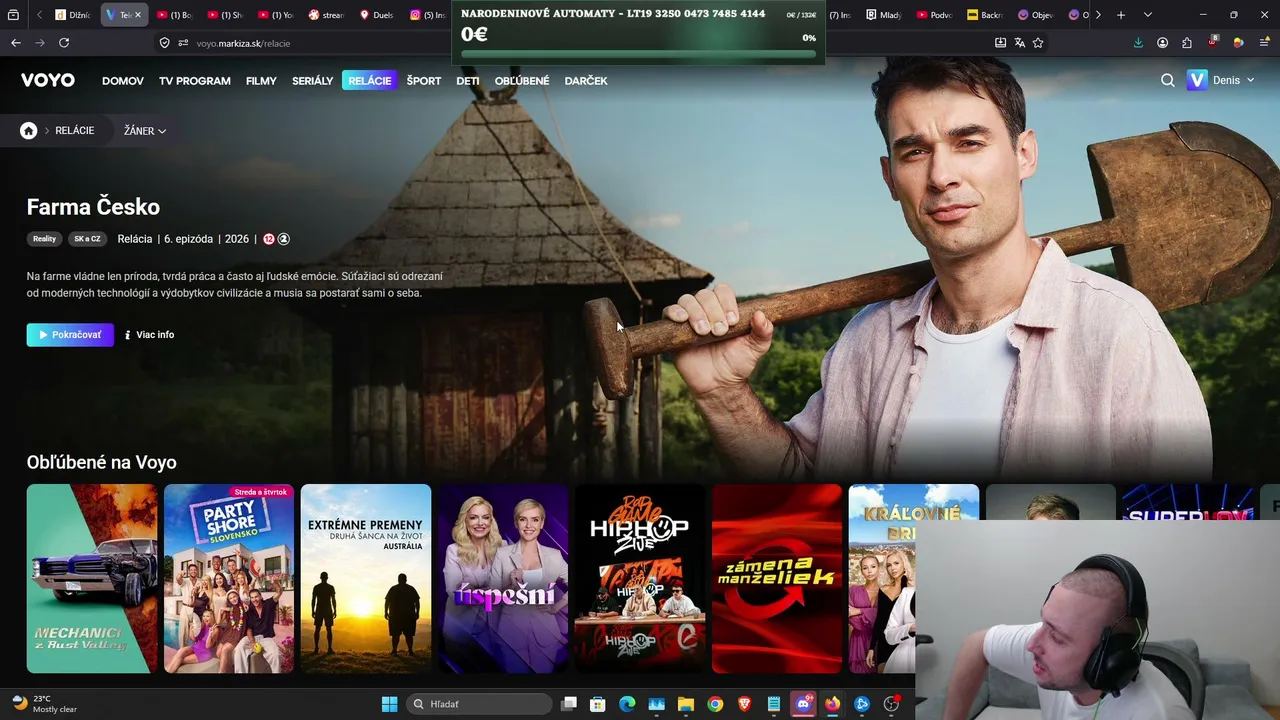The width and height of the screenshot is (1280, 720).
Task: Go to the ŠPORT section
Action: (x=424, y=81)
